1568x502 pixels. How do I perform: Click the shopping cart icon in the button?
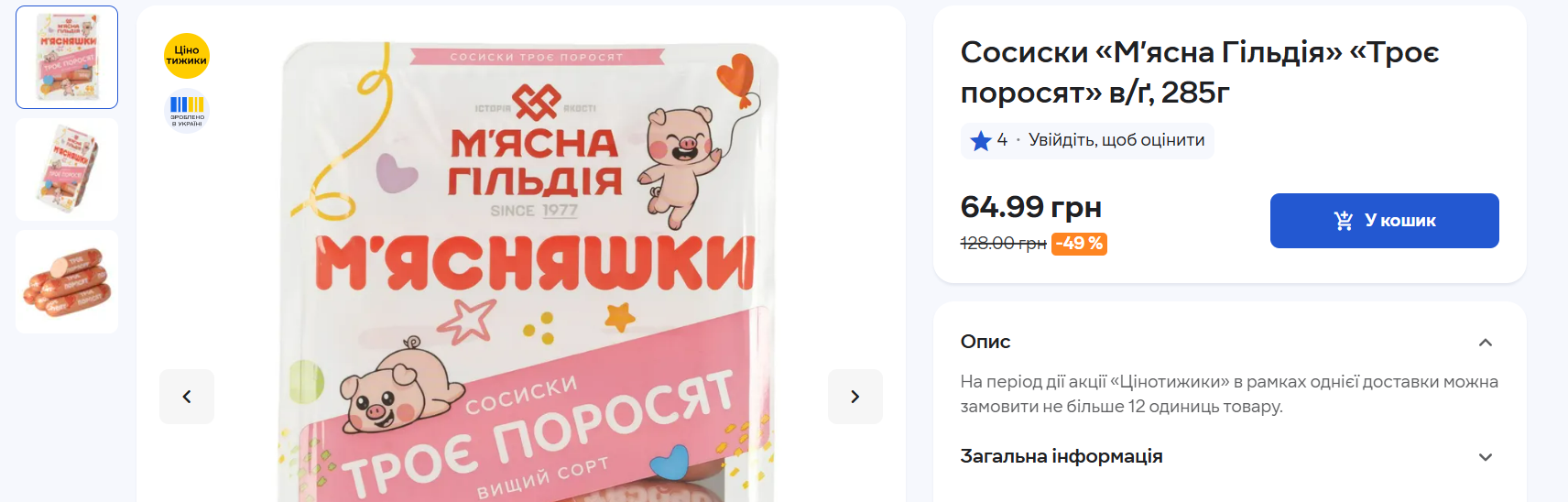[x=1344, y=221]
